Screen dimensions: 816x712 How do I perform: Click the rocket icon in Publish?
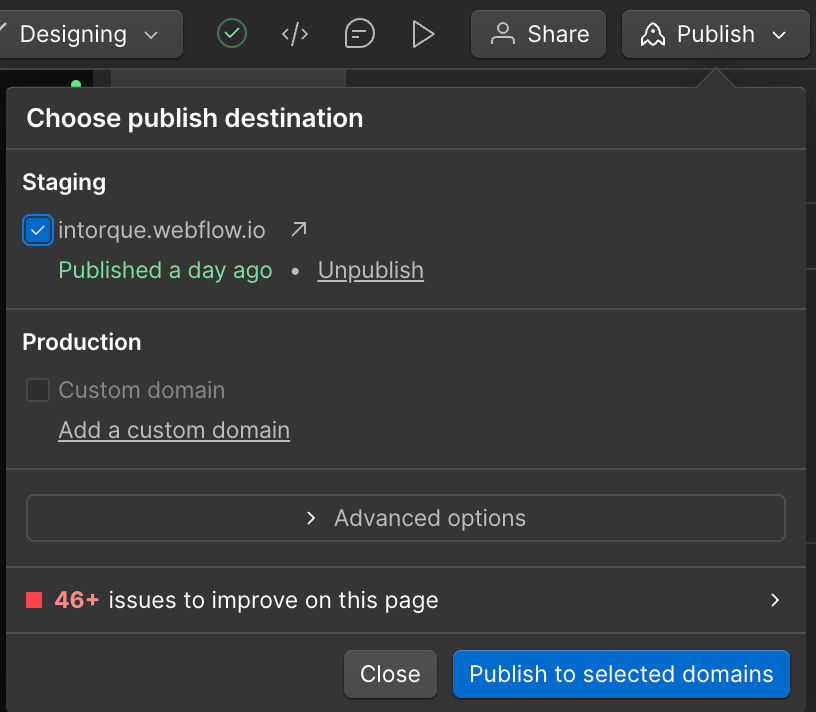653,34
